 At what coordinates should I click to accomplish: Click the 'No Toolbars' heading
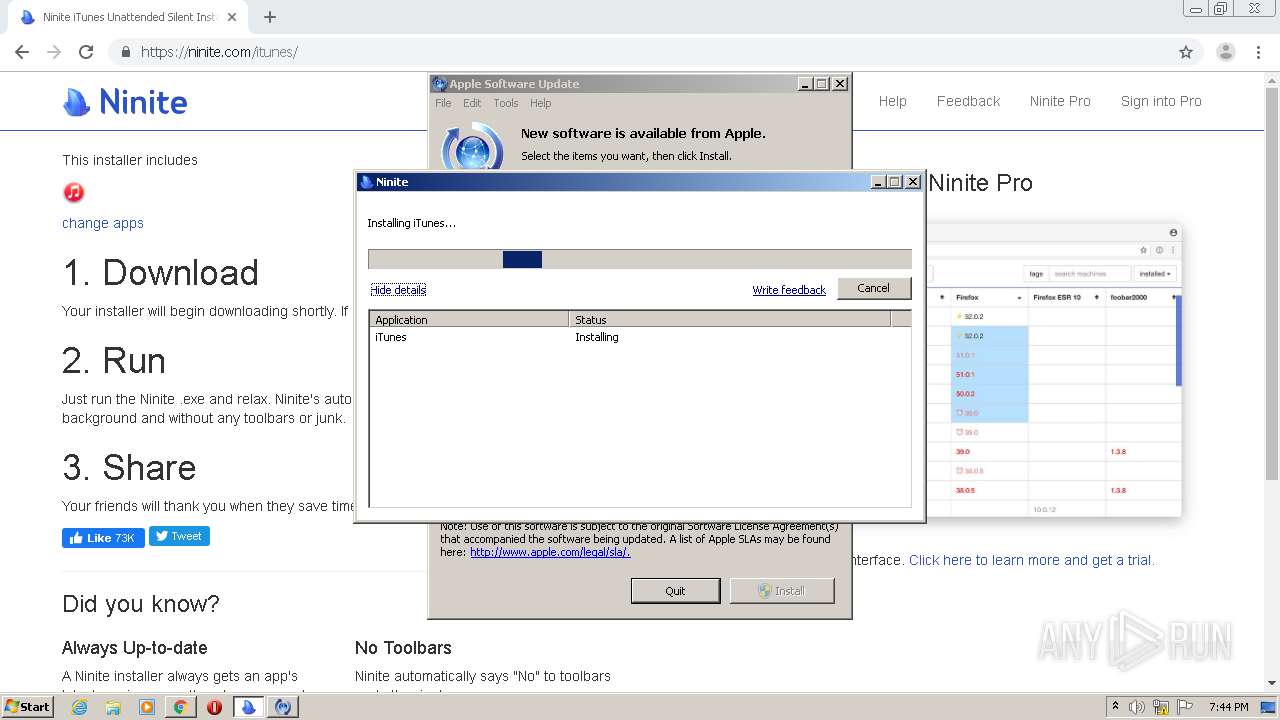[x=403, y=648]
